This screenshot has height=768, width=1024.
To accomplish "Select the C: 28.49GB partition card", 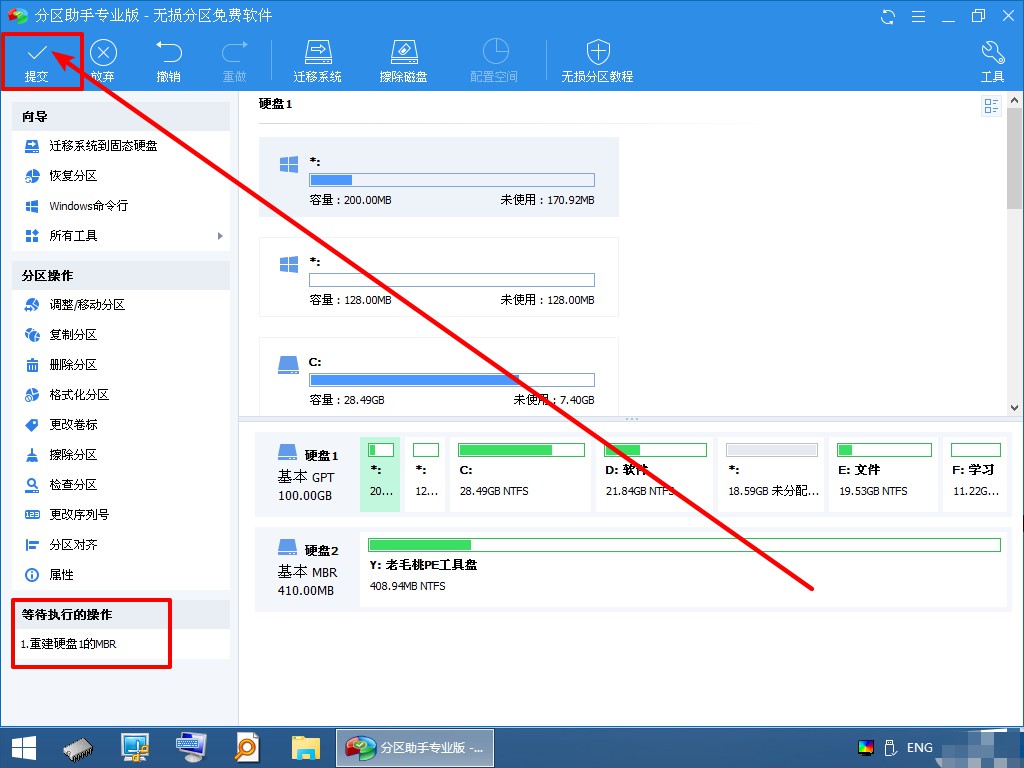I will click(x=439, y=376).
